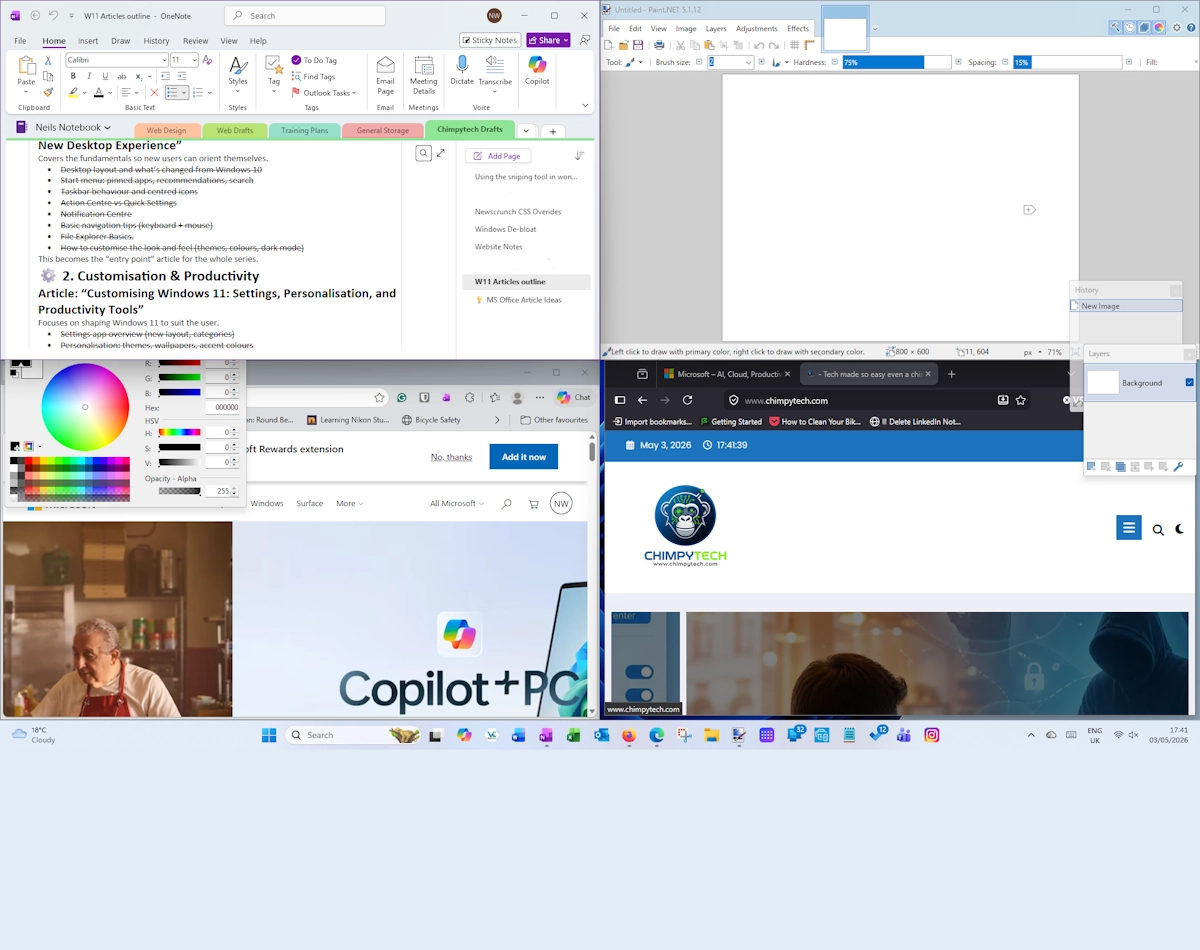Switch to the Web Design section tab
The image size is (1200, 950).
[167, 130]
